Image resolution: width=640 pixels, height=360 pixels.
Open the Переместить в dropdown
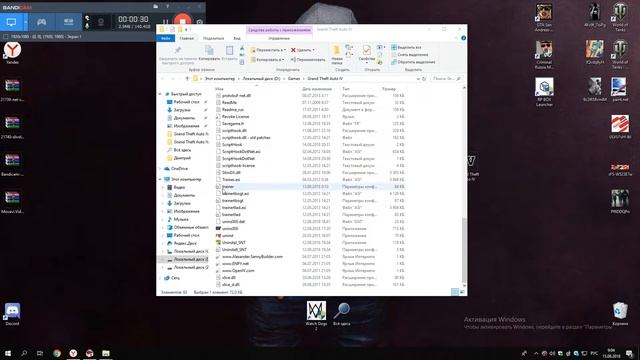click(x=268, y=50)
